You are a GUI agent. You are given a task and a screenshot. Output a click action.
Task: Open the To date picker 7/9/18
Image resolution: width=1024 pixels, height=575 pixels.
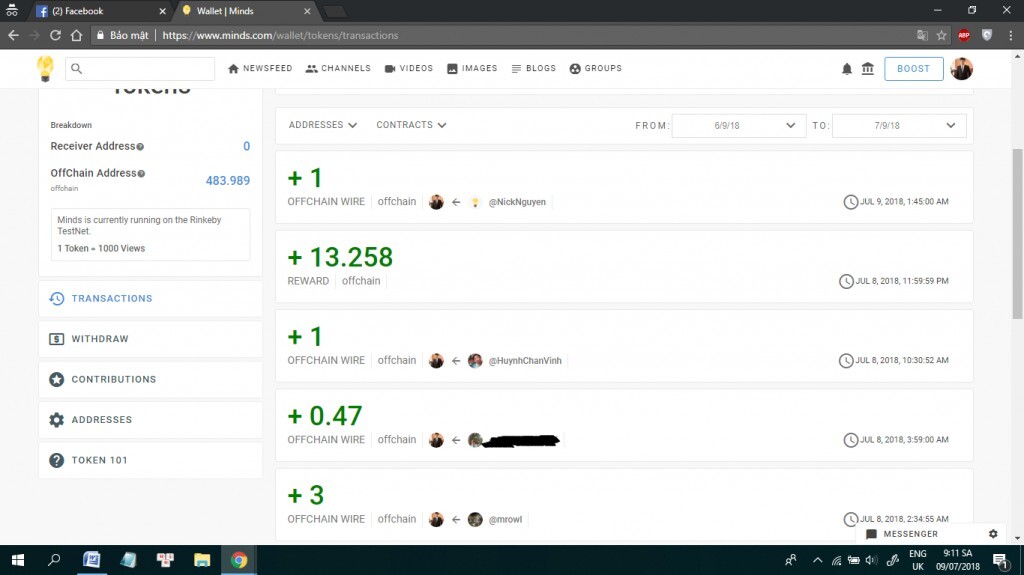pyautogui.click(x=899, y=126)
